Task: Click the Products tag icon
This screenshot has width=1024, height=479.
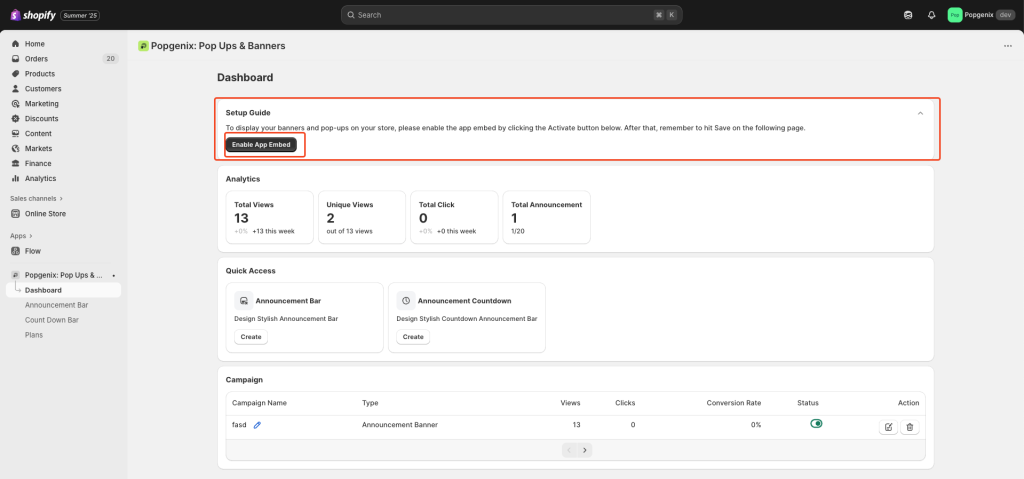Action: (16, 74)
